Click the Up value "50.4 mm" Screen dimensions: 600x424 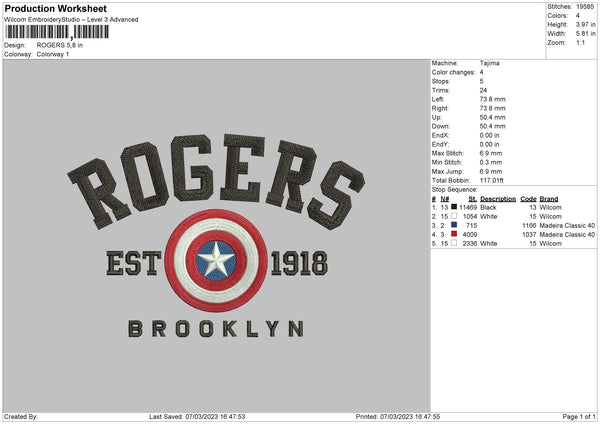pos(492,117)
